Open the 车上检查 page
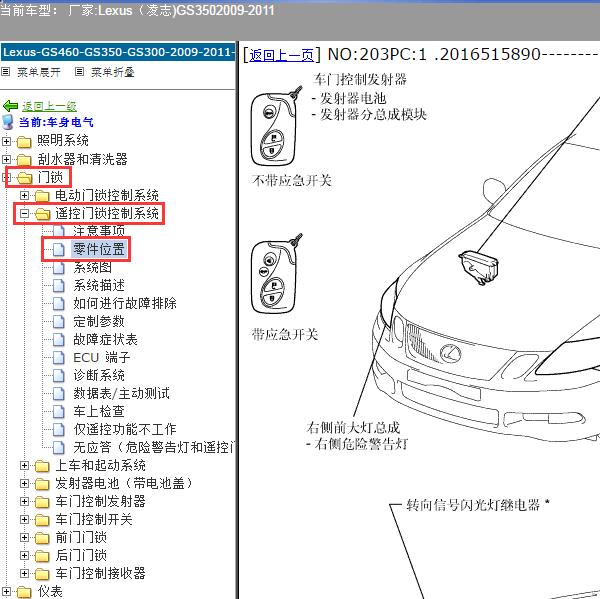 [x=99, y=411]
